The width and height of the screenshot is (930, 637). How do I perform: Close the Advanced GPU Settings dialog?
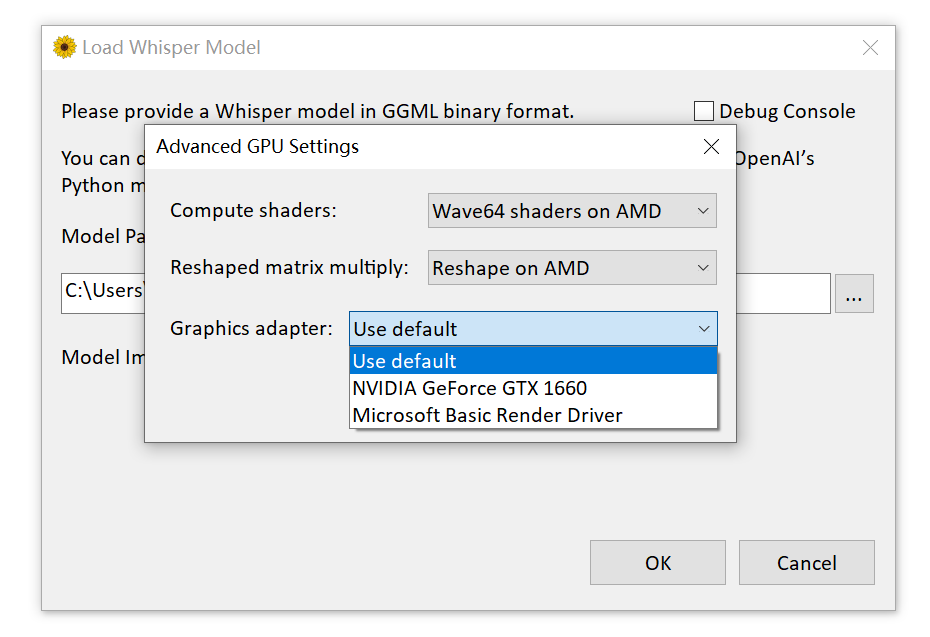coord(711,147)
